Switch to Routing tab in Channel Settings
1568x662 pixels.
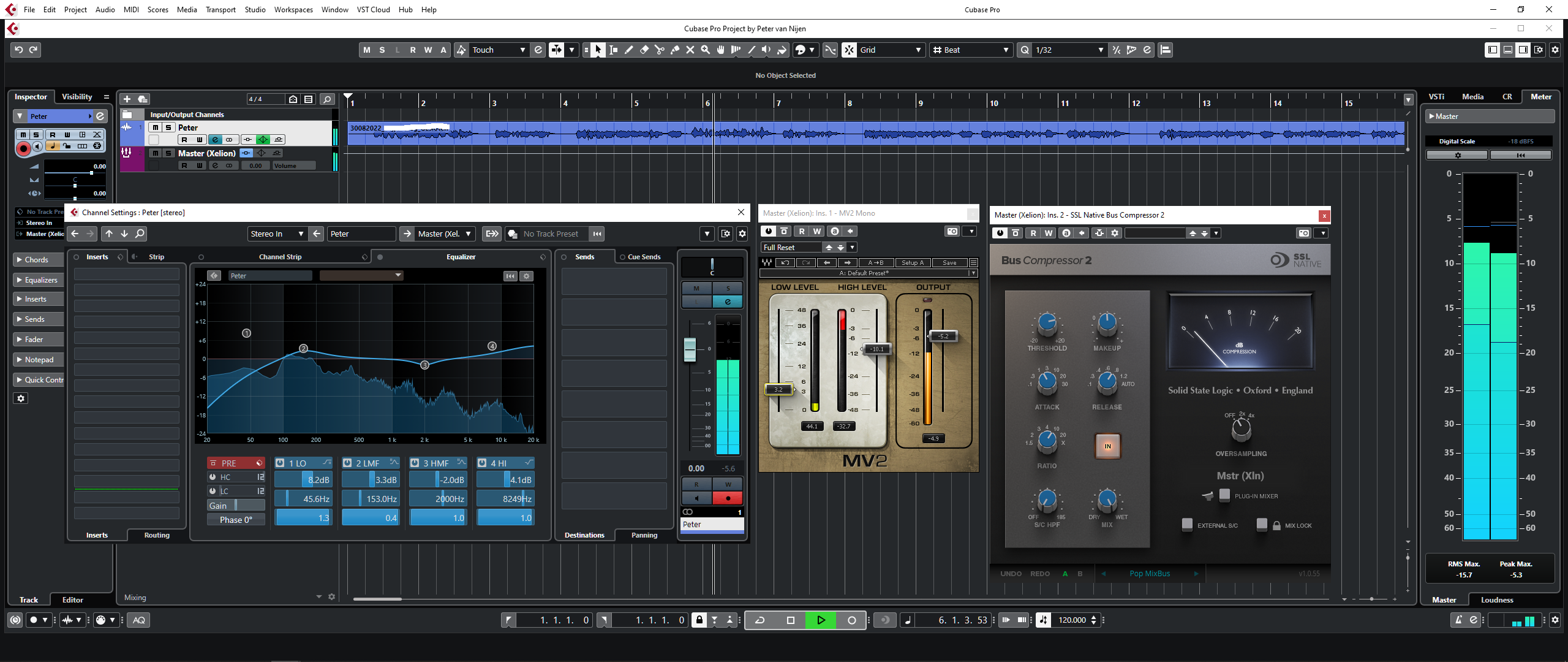(x=157, y=535)
